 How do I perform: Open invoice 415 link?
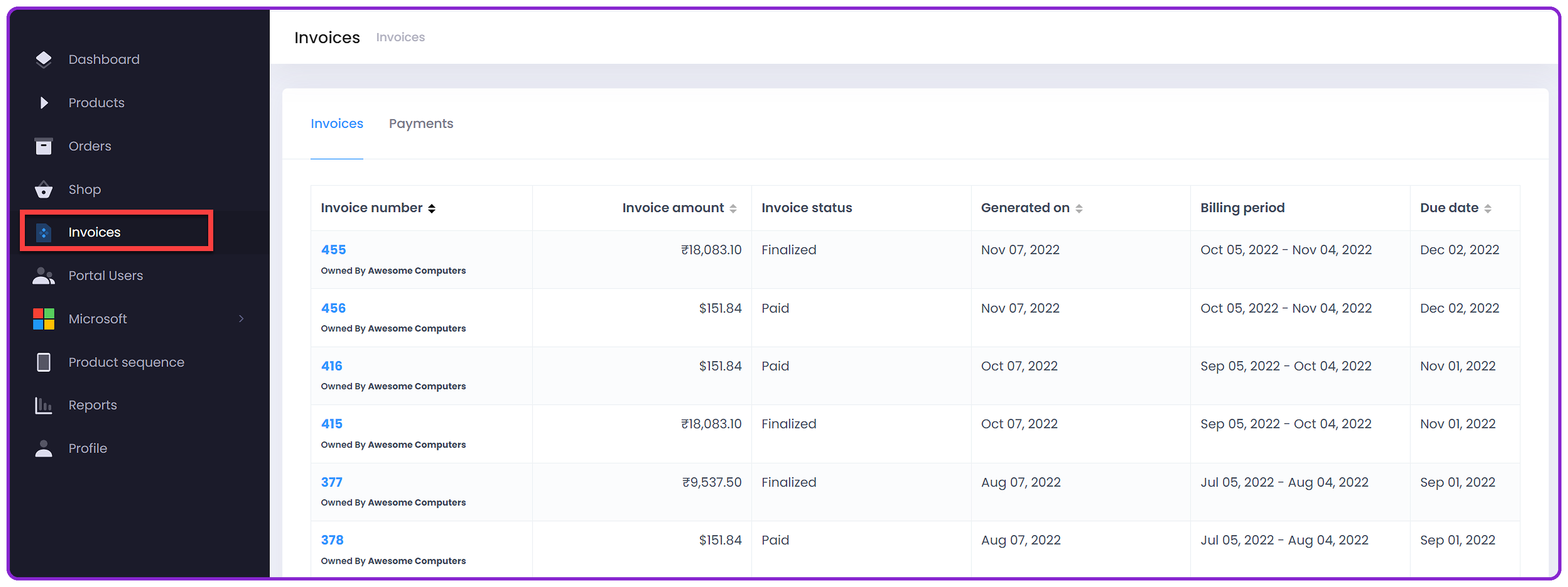[x=332, y=424]
